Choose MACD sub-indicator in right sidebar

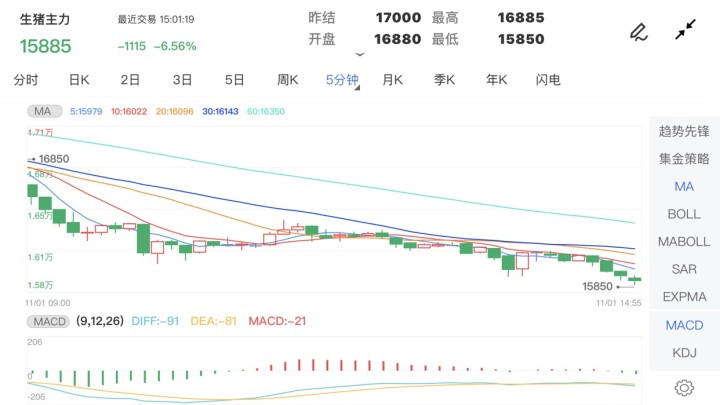pos(684,325)
